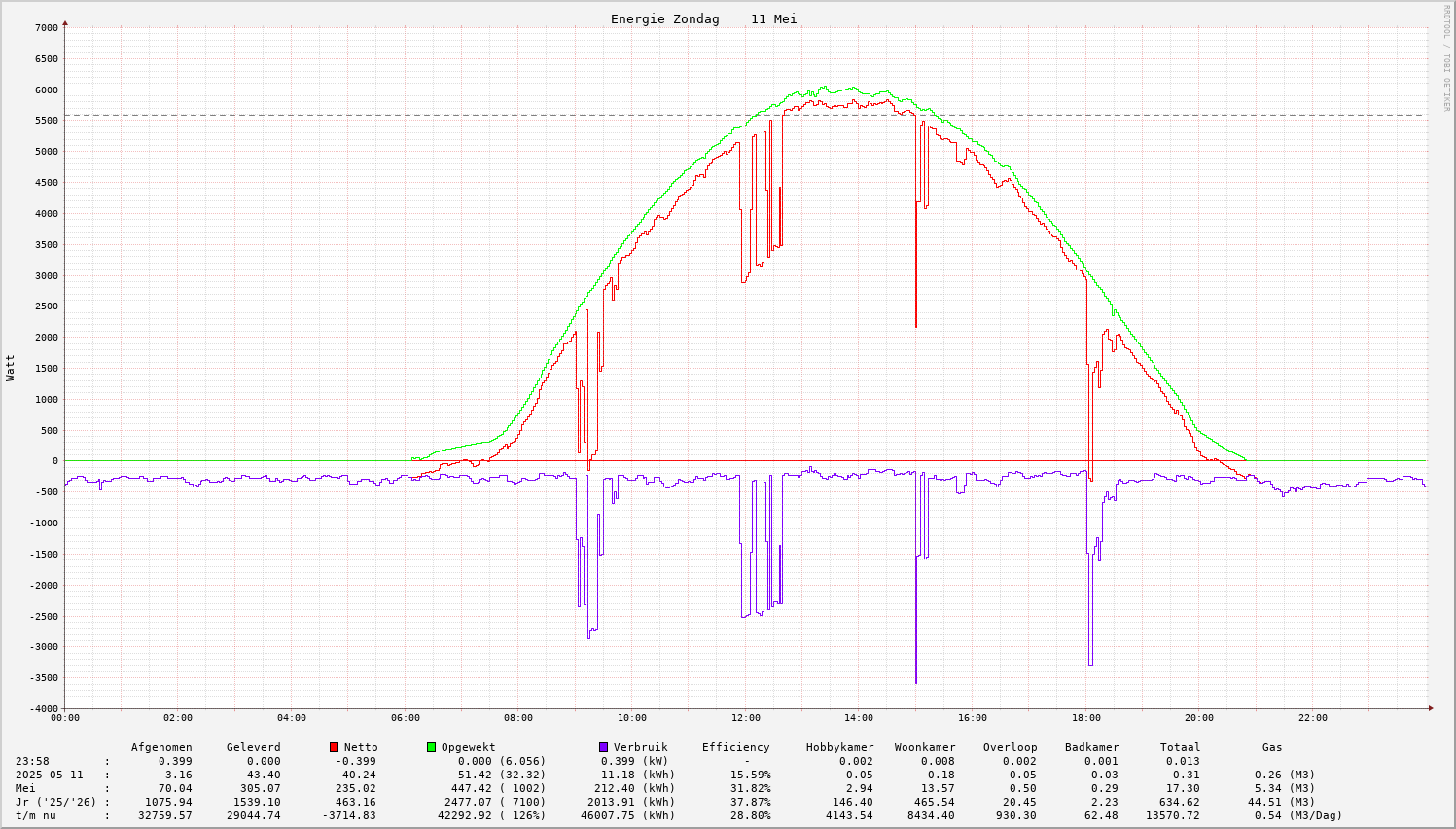This screenshot has width=1456, height=829.
Task: Click the Woonkamer column header
Action: (x=925, y=747)
